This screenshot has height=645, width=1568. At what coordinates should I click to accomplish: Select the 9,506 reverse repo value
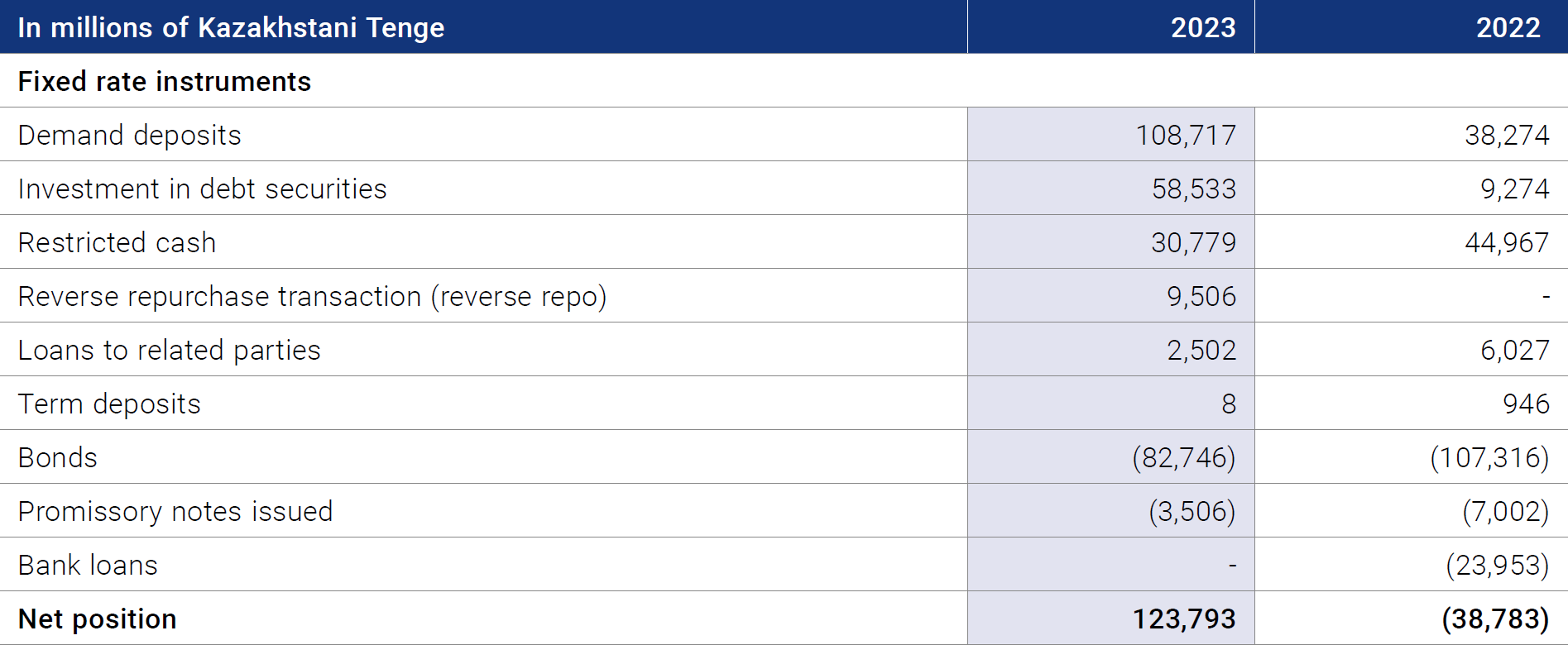(x=1201, y=296)
